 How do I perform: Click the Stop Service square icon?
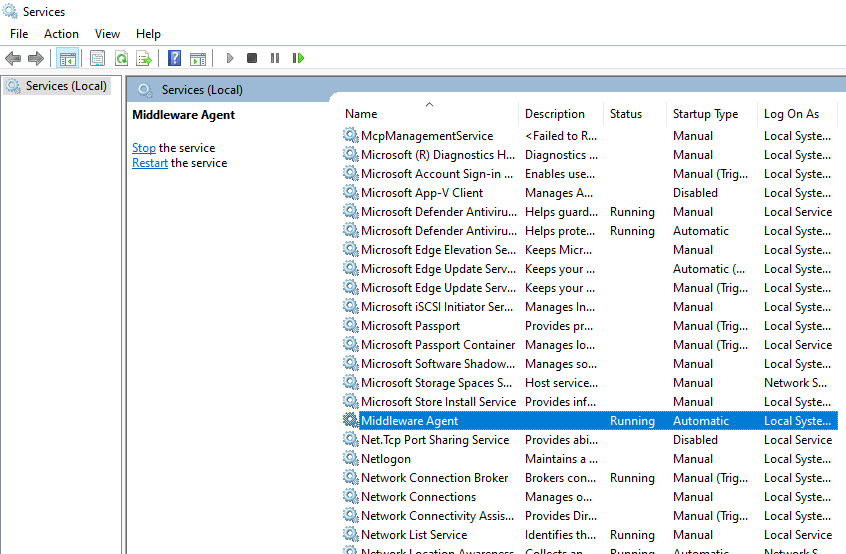click(251, 58)
